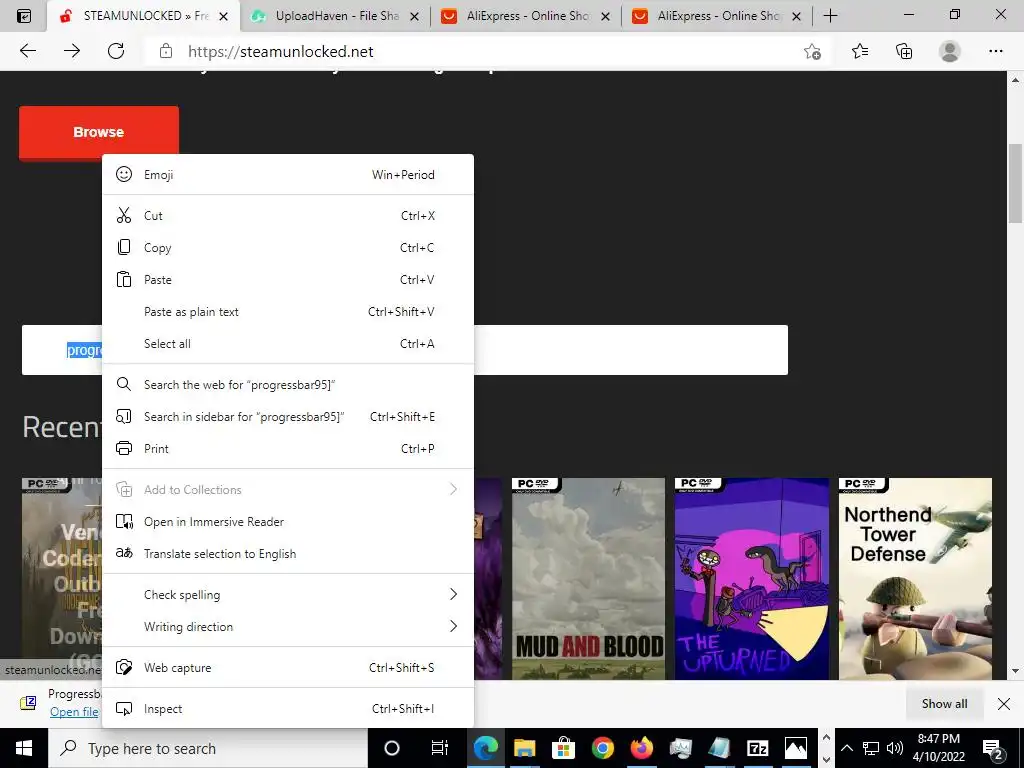Open Collections icon in browser toolbar
1024x768 pixels.
904,51
